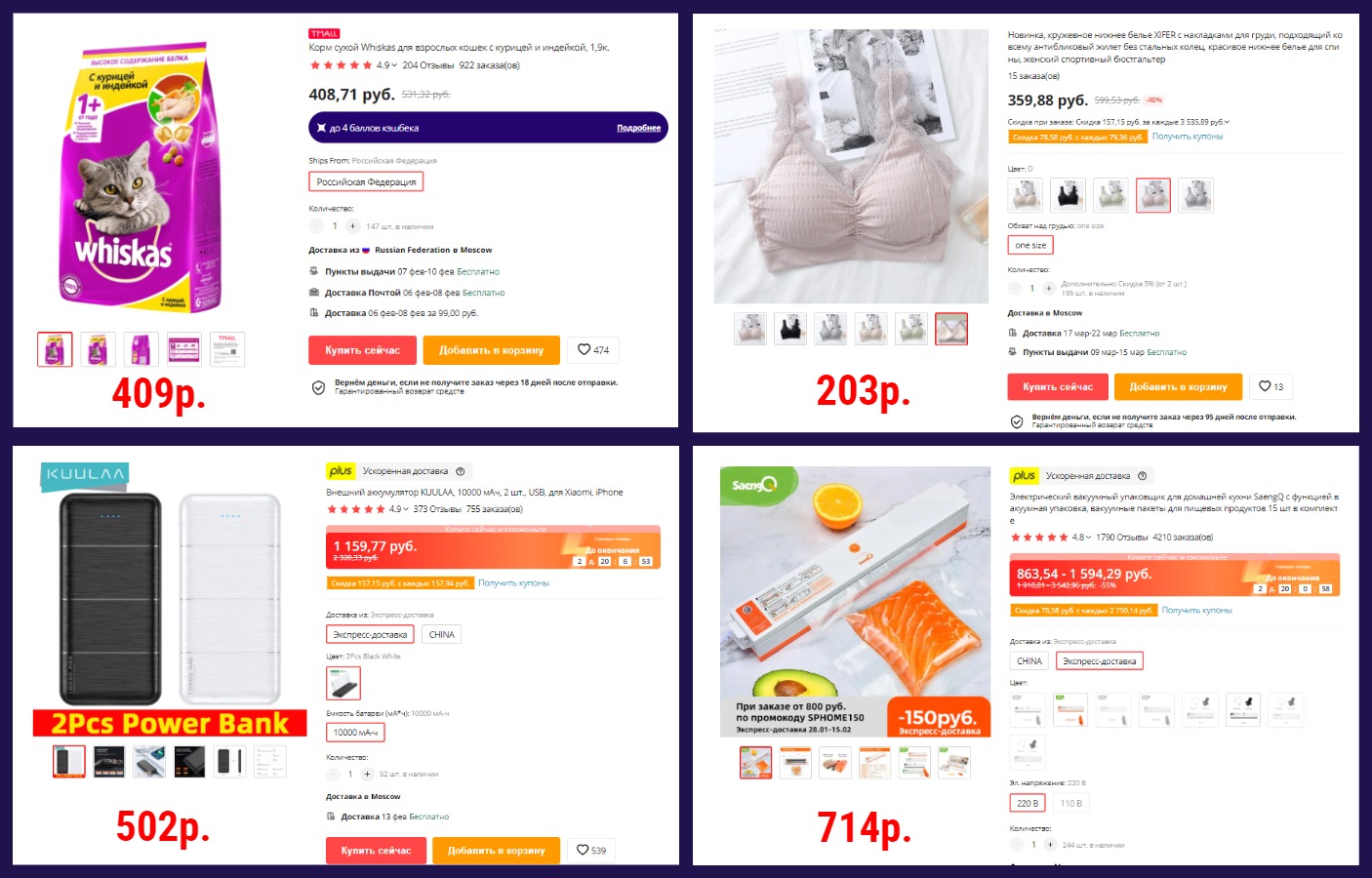Screen dimensions: 1372x878
Task: Click the guarantee shield icon under Whiskas buttons
Action: (x=318, y=387)
